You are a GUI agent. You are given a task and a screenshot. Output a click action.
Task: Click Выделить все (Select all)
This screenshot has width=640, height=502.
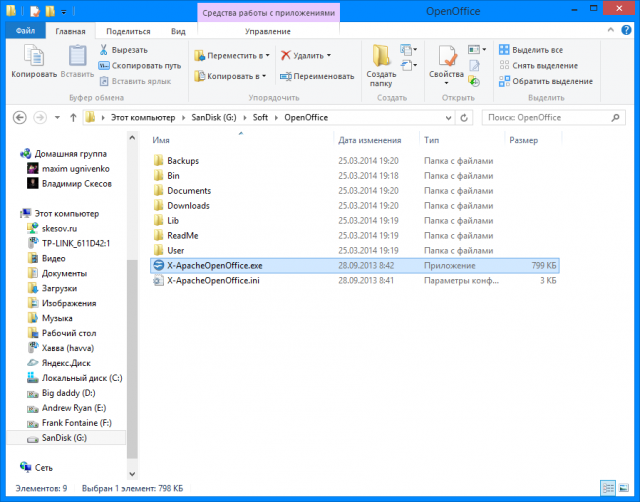pos(531,50)
